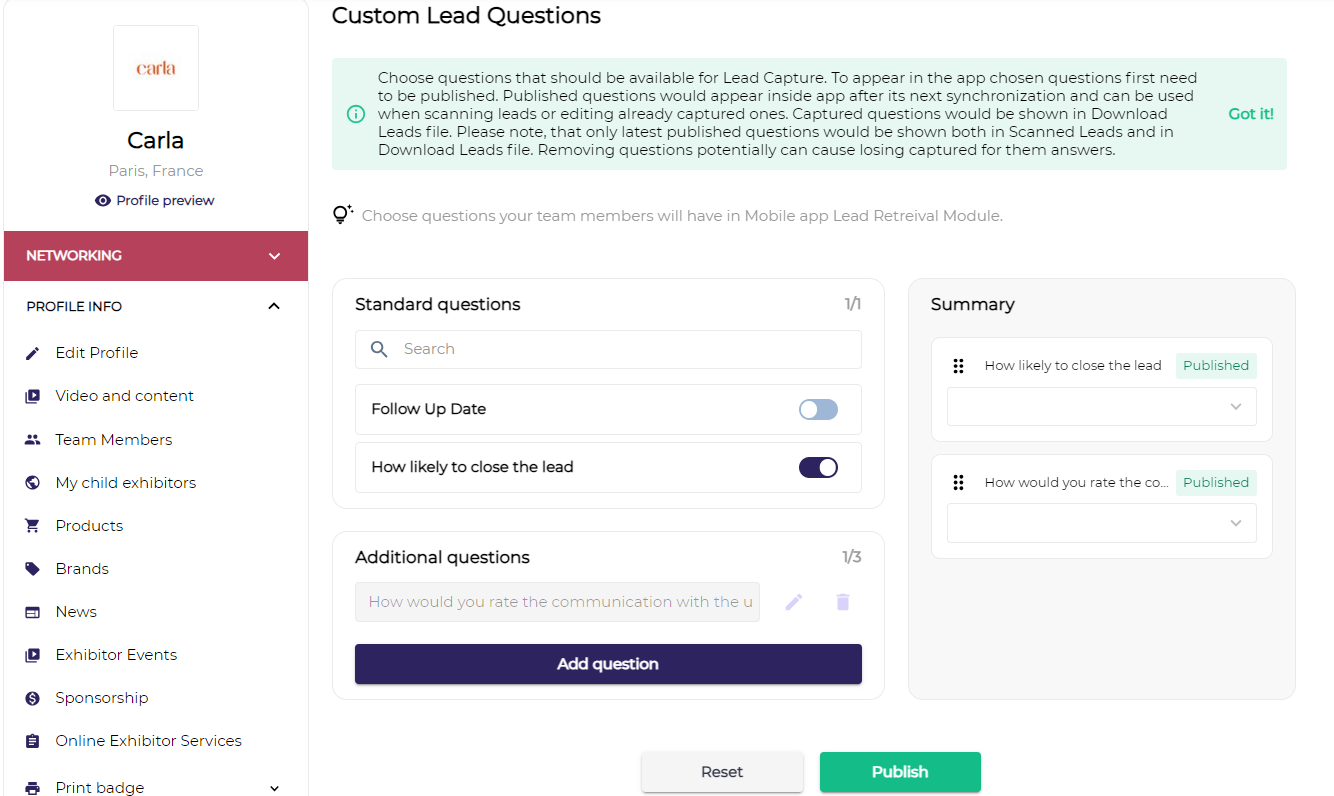
Task: Open Online Exhibitor Services in the sidebar
Action: coord(149,741)
